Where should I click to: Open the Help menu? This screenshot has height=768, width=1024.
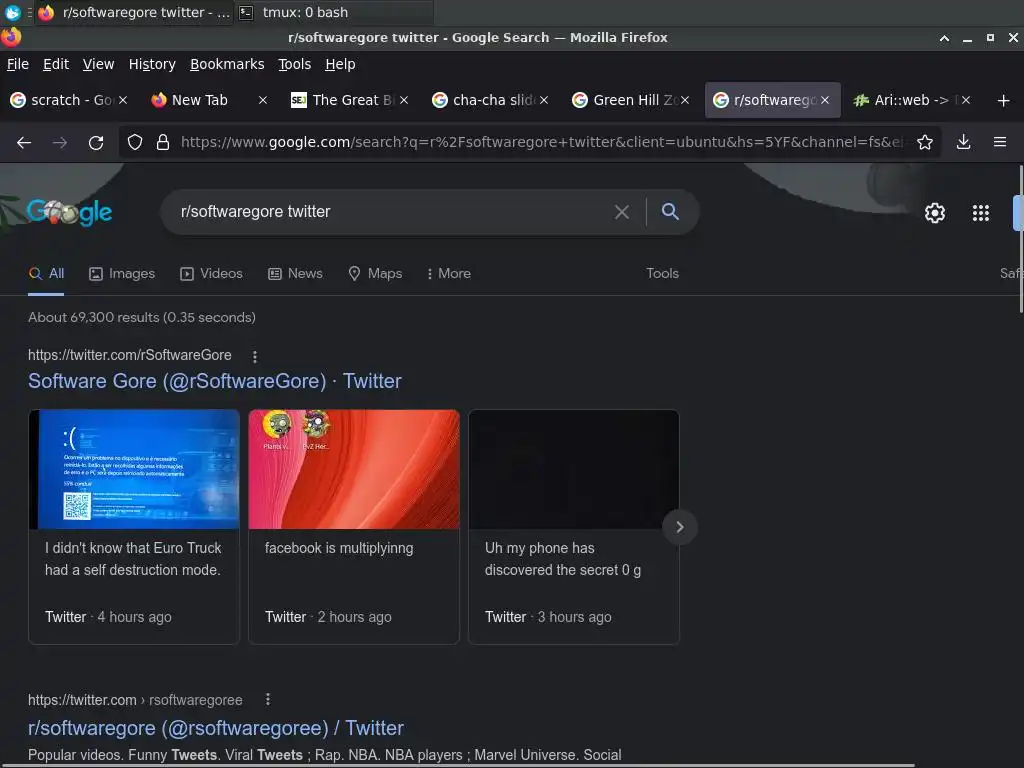[x=340, y=64]
